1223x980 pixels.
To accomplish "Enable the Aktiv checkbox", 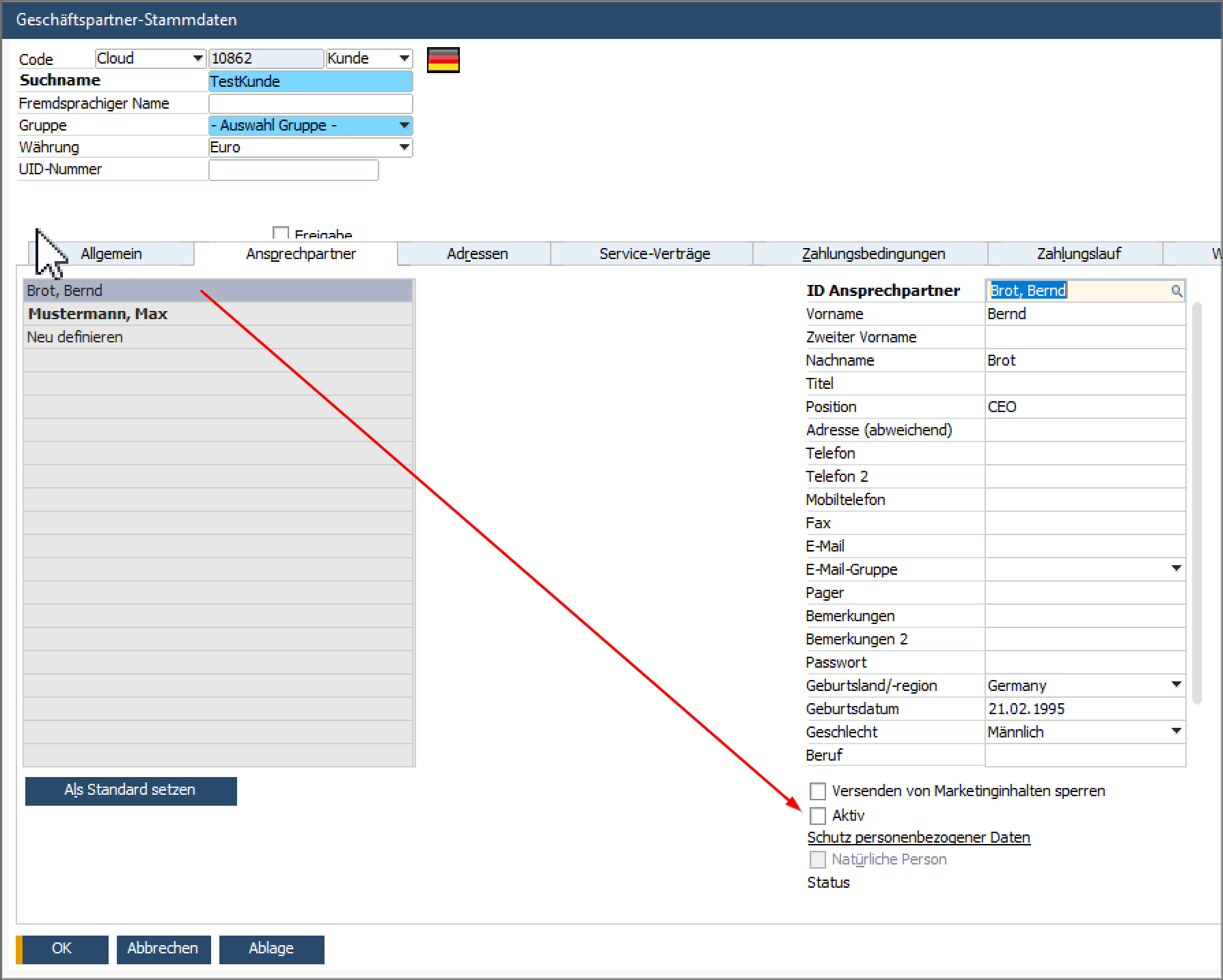I will tap(817, 815).
